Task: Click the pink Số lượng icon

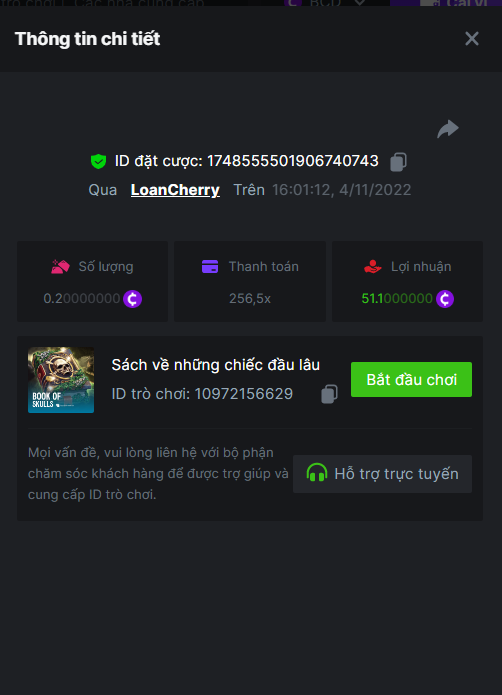Action: click(x=60, y=267)
